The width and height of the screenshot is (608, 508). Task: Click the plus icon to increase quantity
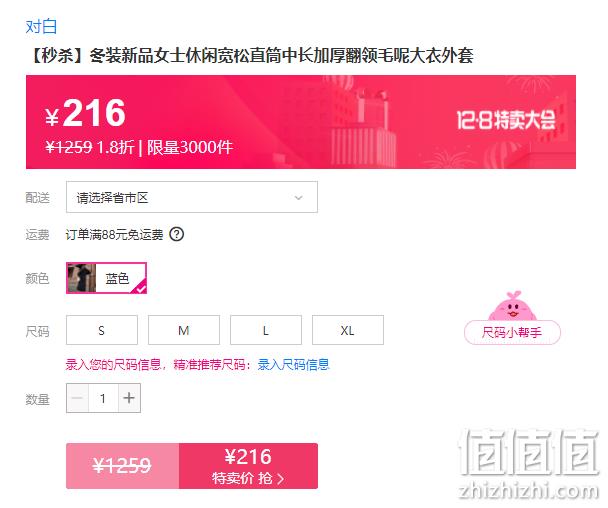[x=129, y=398]
